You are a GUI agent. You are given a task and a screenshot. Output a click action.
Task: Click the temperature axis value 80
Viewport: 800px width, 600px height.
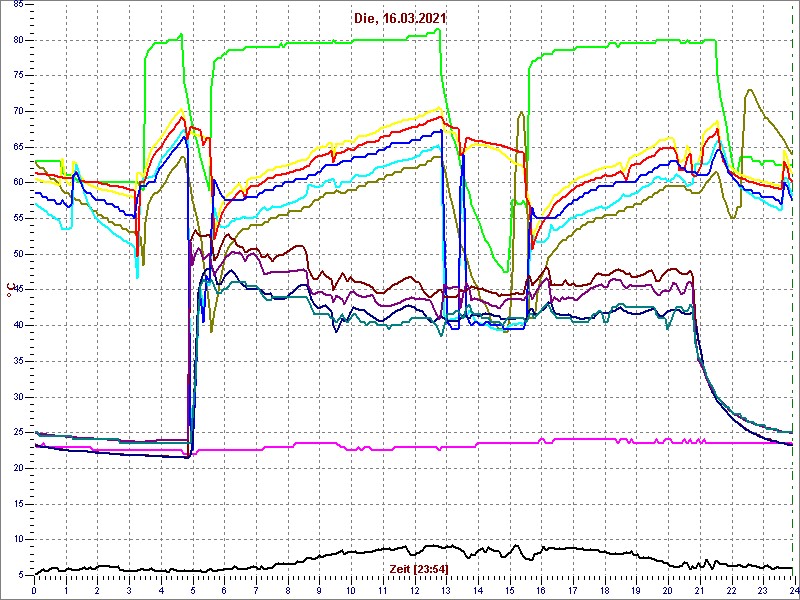[x=18, y=40]
